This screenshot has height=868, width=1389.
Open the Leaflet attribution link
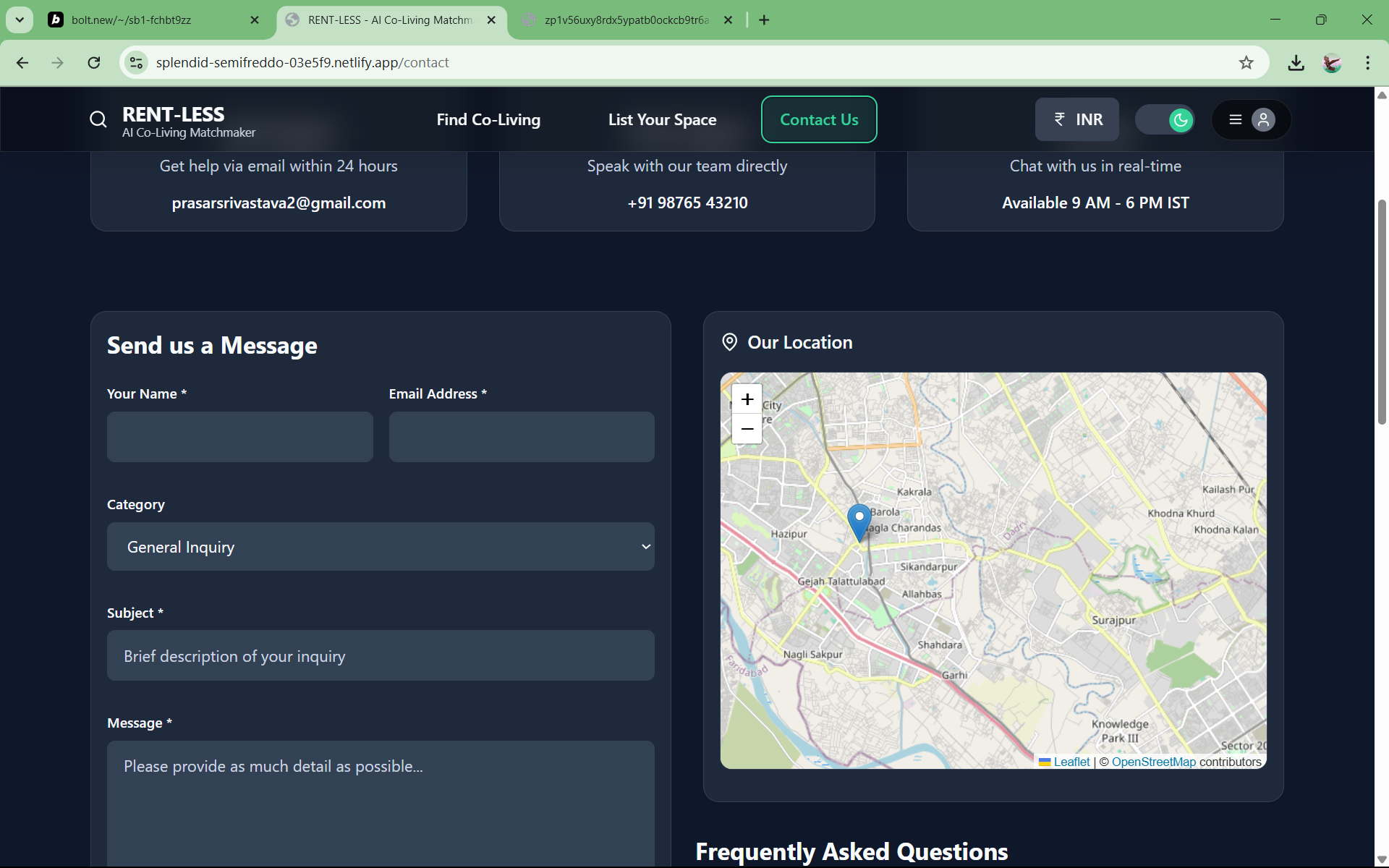[1071, 762]
